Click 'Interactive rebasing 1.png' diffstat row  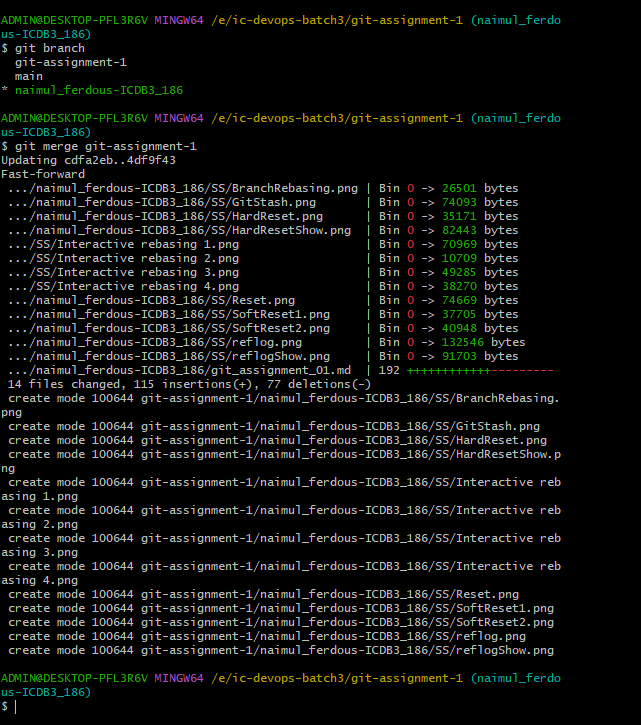[263, 244]
